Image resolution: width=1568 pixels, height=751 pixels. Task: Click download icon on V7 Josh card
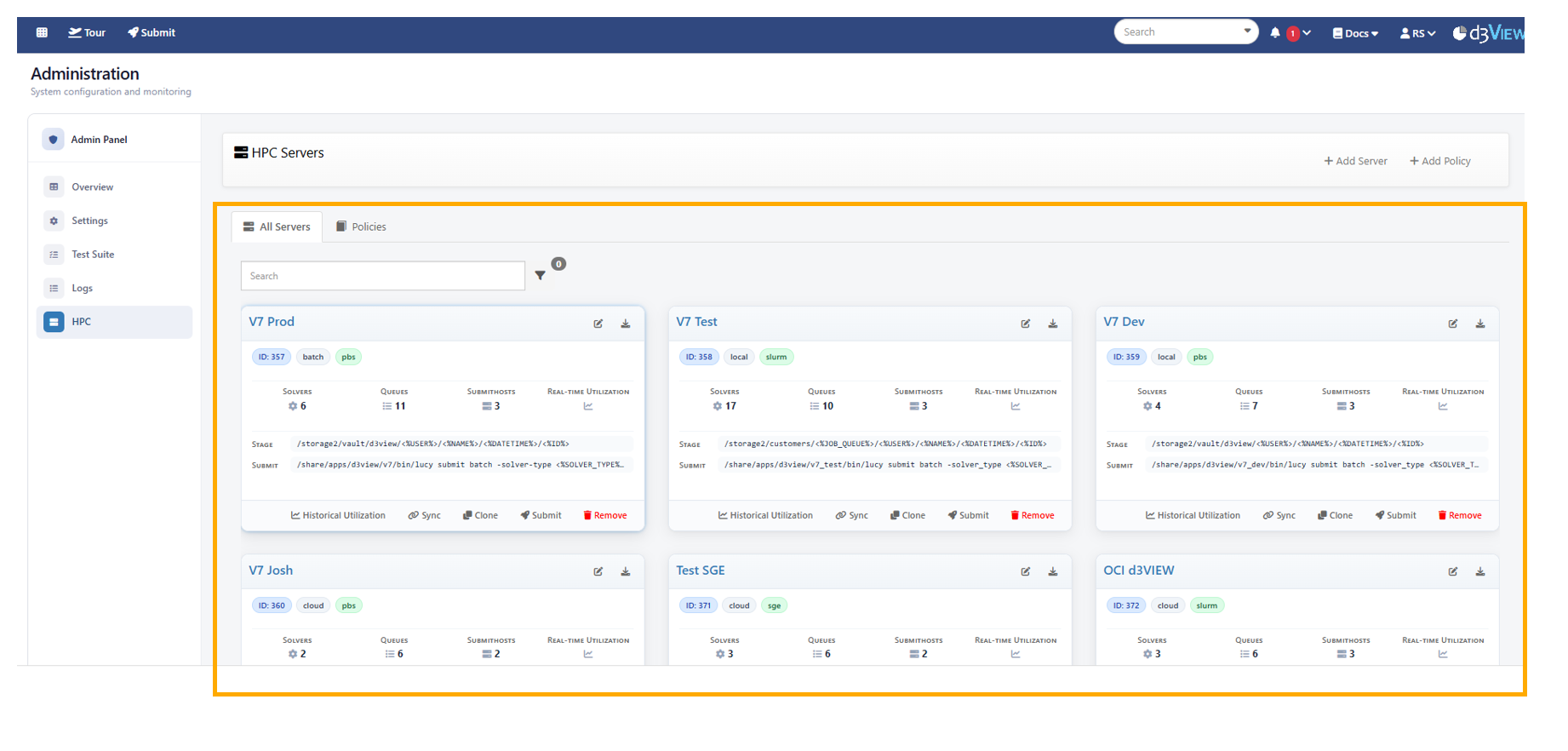point(626,571)
